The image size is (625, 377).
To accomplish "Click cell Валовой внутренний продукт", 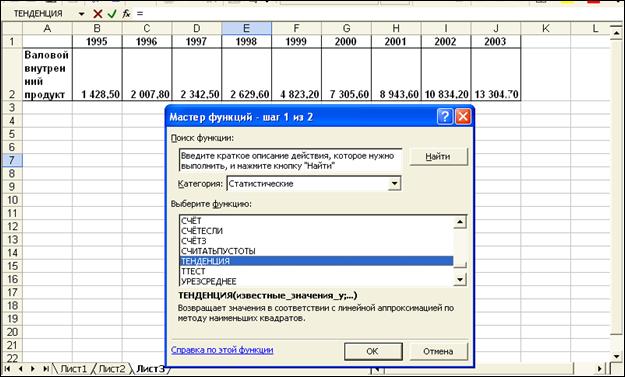I will click(47, 75).
